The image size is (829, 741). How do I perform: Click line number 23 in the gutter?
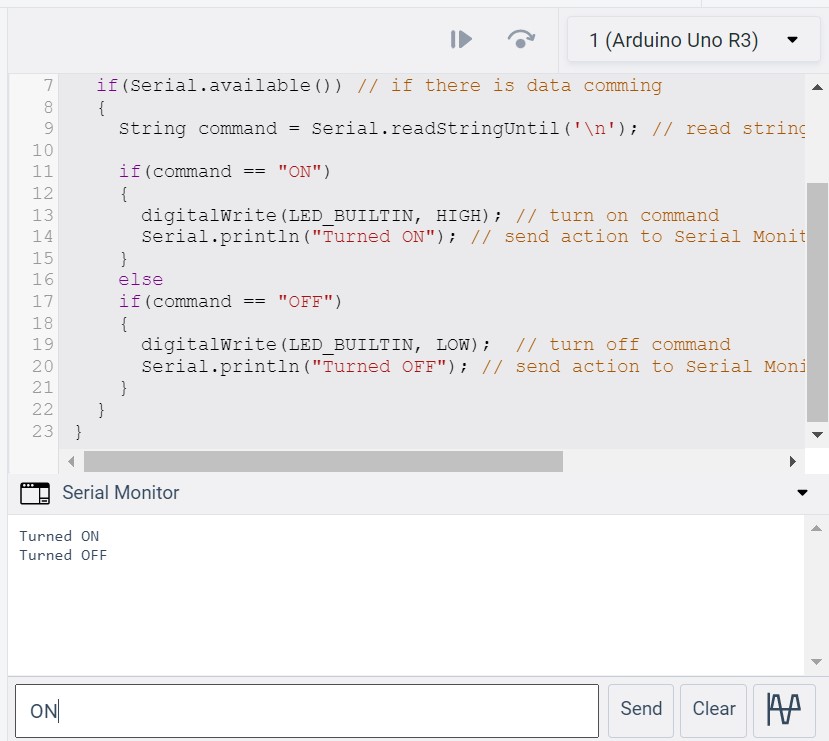(x=42, y=431)
